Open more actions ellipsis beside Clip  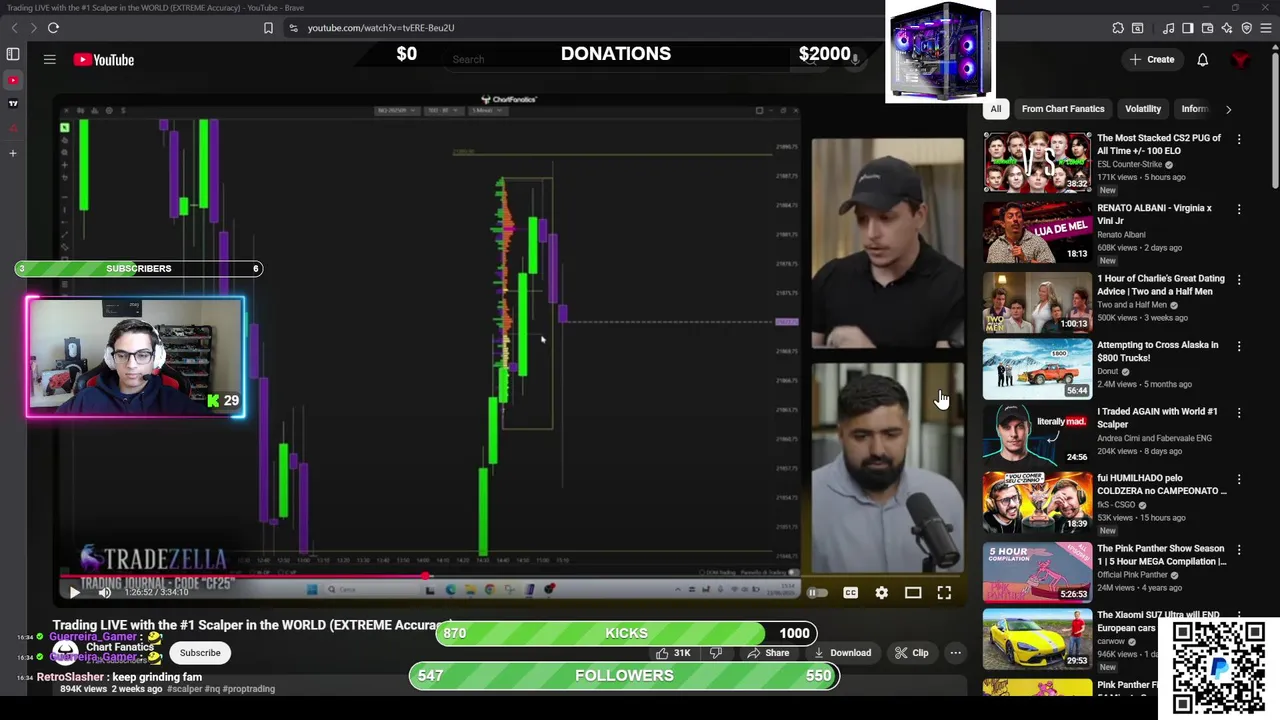click(x=956, y=653)
